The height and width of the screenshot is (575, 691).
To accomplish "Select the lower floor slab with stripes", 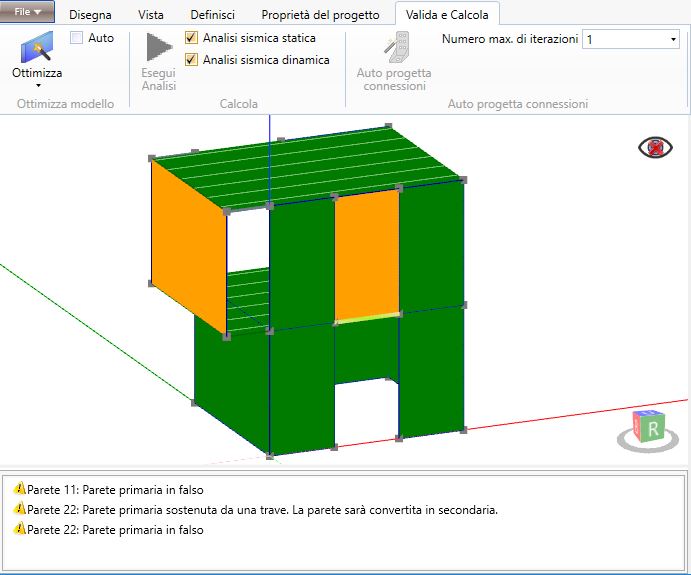I will coord(248,300).
